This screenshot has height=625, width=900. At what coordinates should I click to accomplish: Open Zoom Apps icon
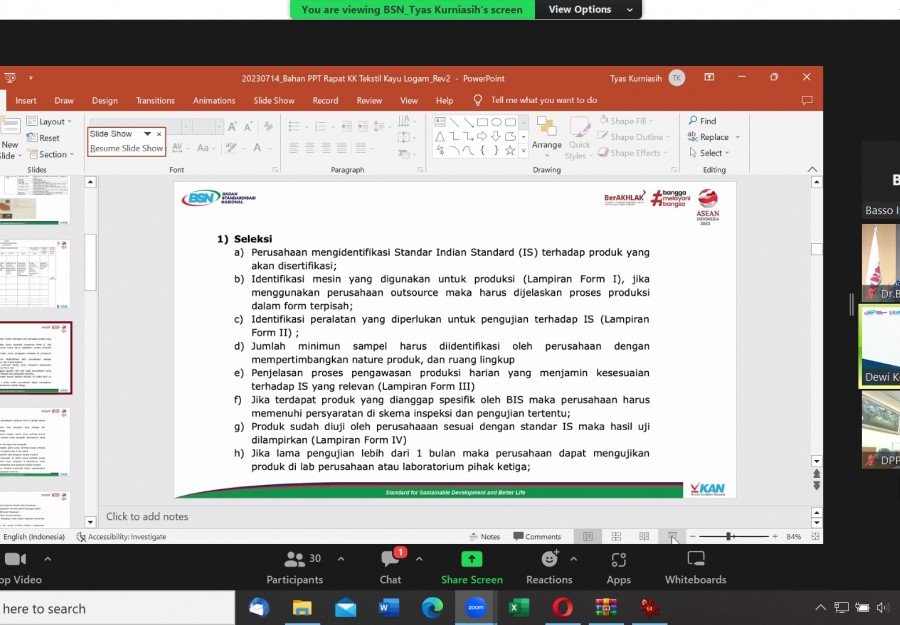coord(618,560)
